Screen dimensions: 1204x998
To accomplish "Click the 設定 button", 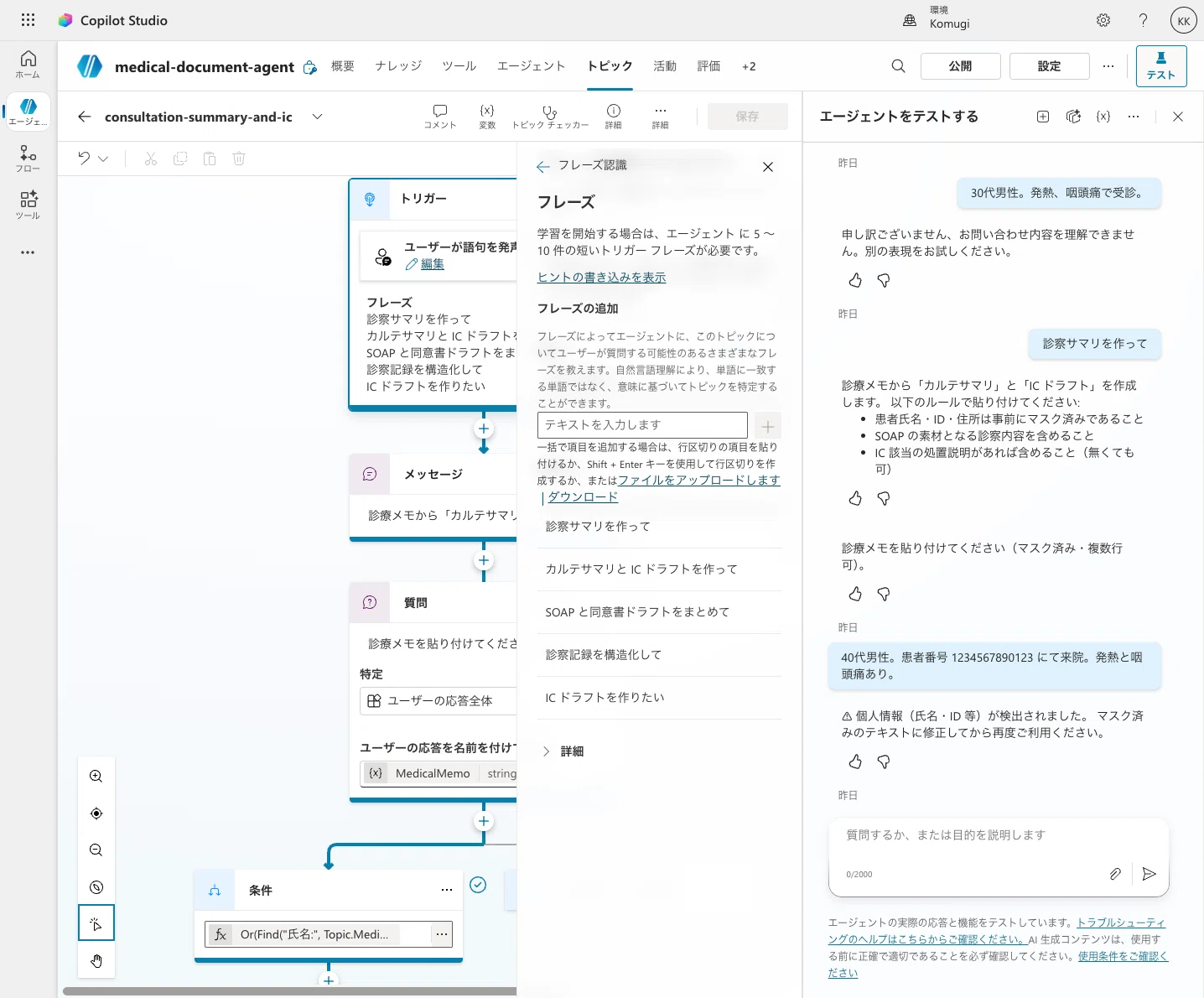I will click(x=1050, y=66).
